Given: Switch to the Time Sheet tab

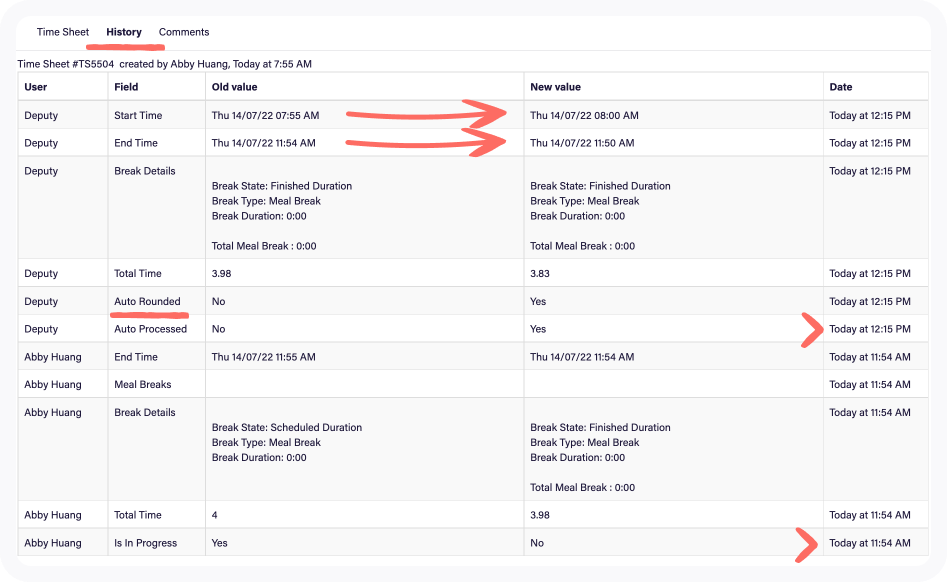Looking at the screenshot, I should (x=63, y=32).
